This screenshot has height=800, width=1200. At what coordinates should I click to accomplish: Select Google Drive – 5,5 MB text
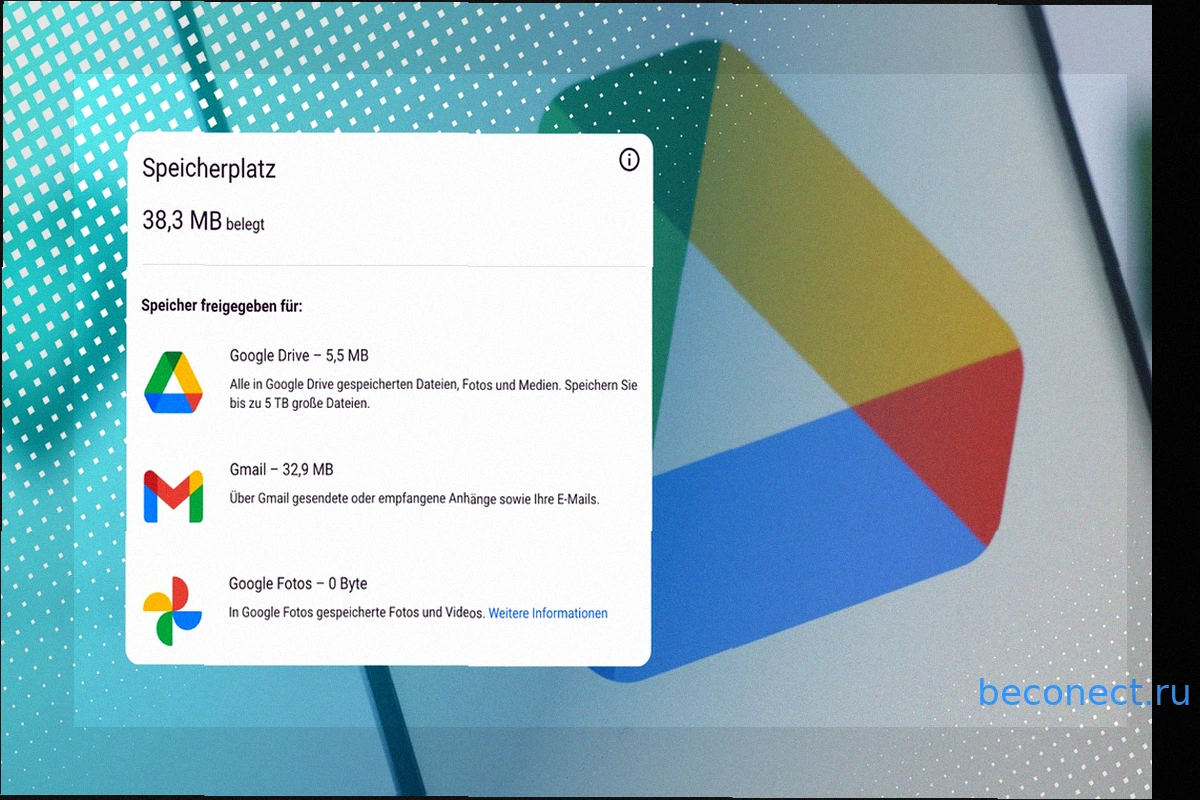click(299, 355)
